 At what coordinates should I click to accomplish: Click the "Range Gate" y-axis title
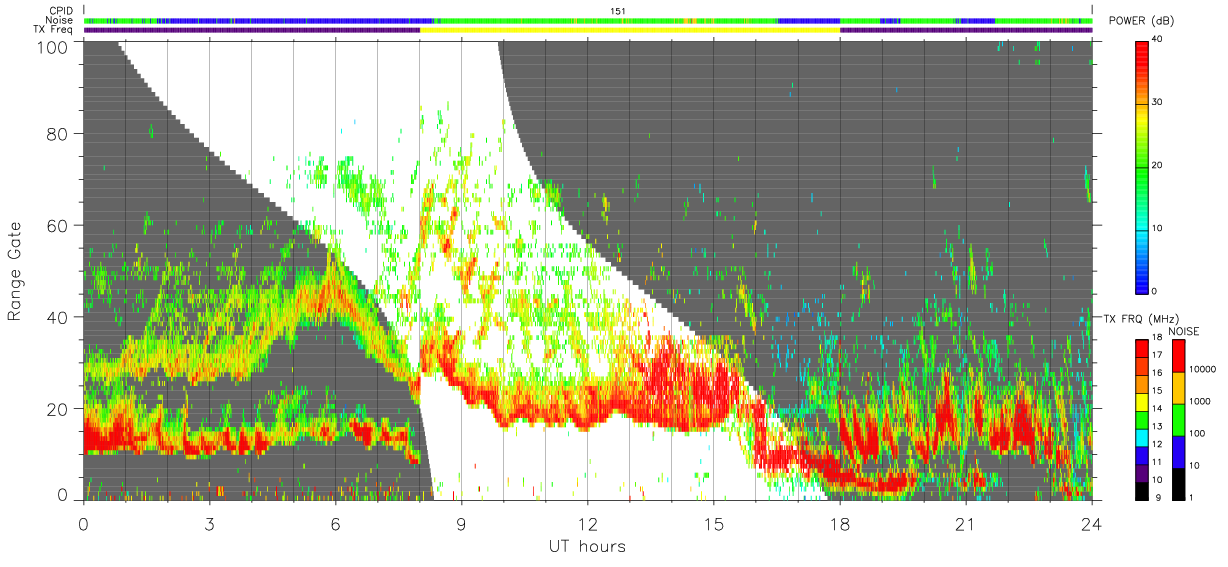tap(15, 271)
